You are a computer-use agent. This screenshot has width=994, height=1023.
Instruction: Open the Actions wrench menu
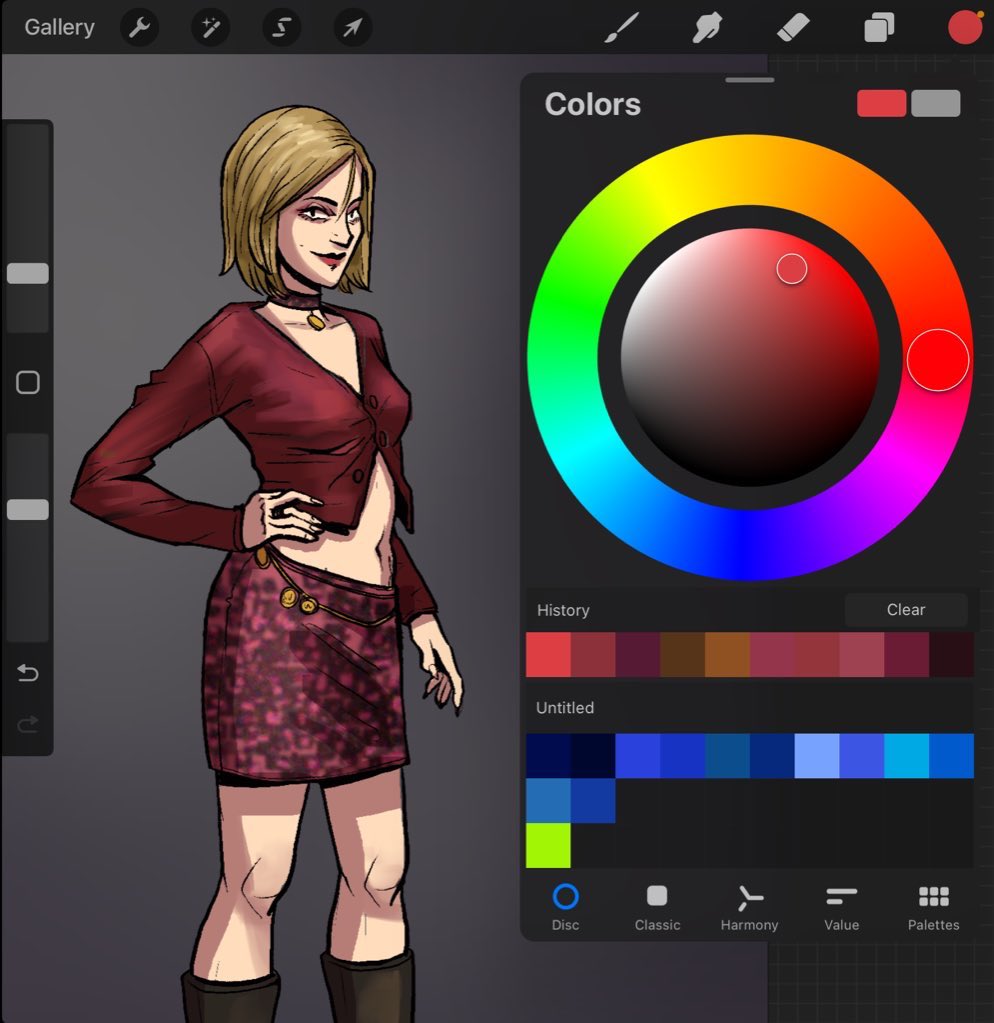tap(140, 27)
